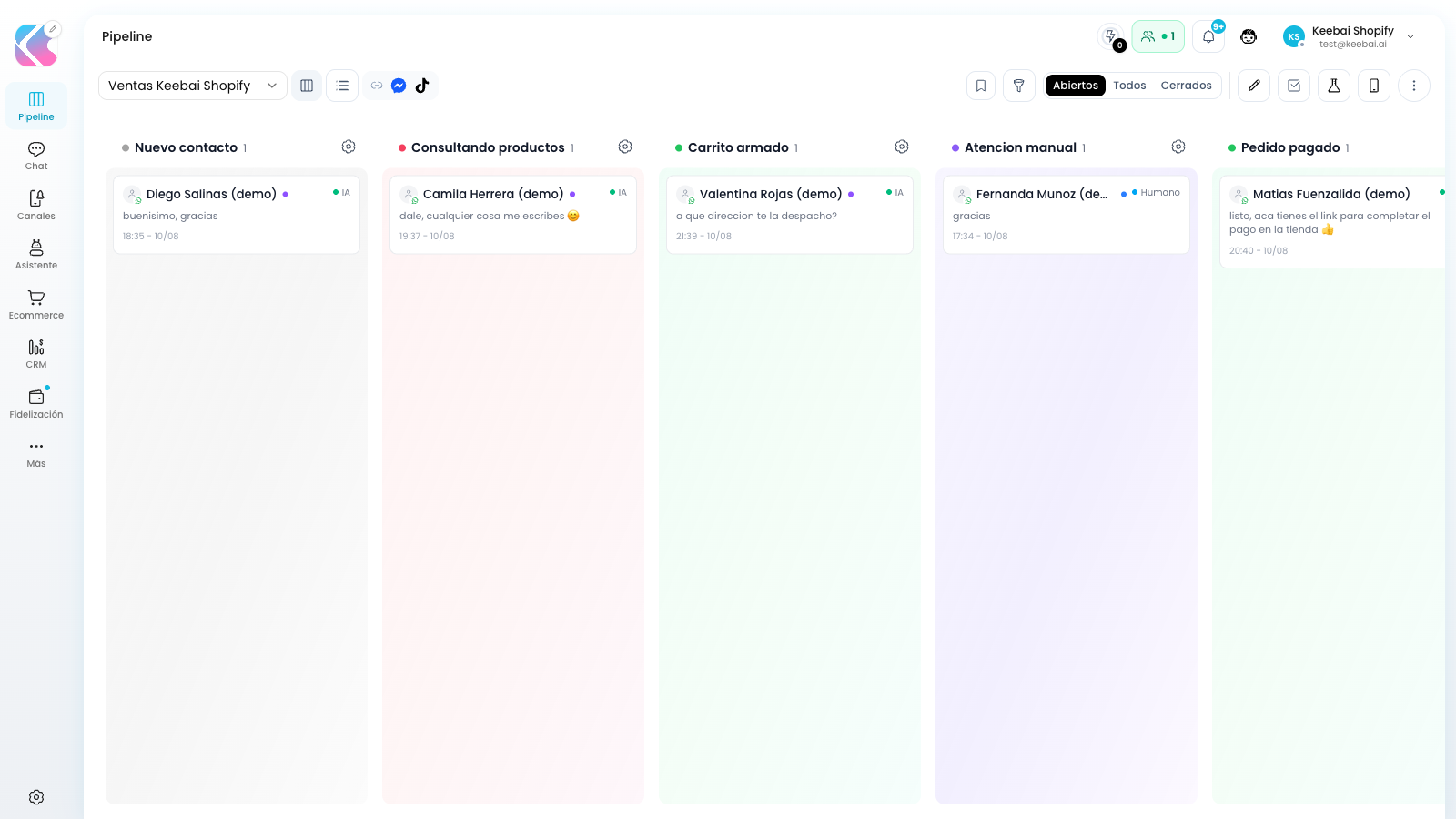Click the IA status on Diego's card

341,193
